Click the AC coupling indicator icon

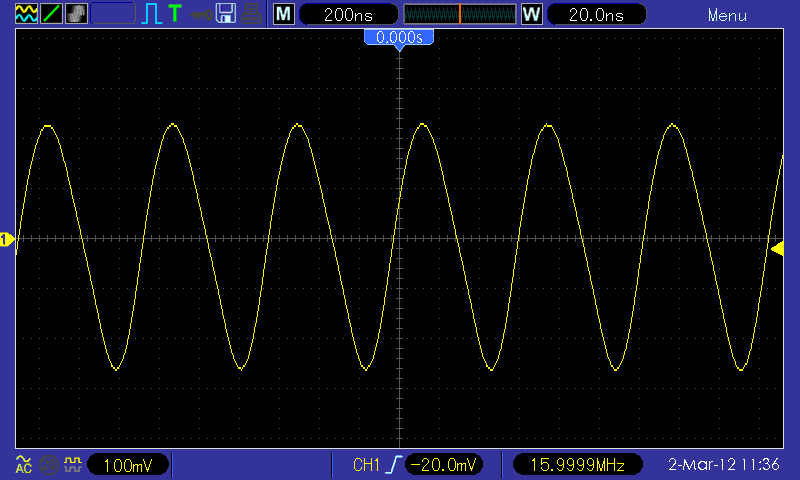(x=23, y=464)
